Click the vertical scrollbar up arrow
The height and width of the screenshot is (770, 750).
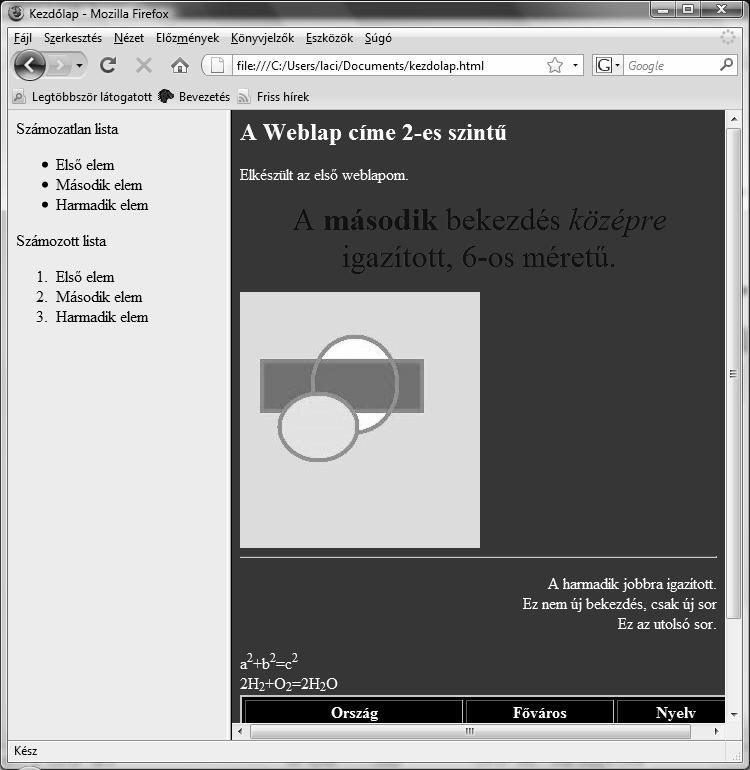pos(734,119)
